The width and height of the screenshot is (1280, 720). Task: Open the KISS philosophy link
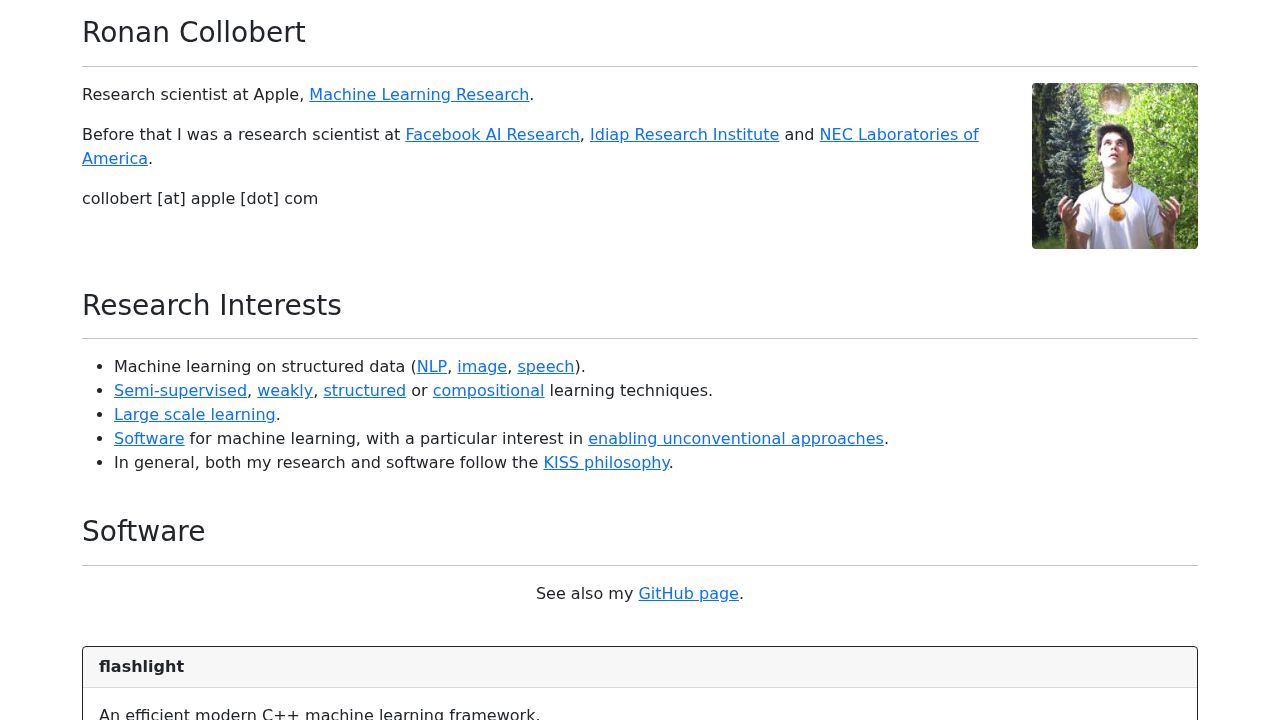[x=606, y=462]
